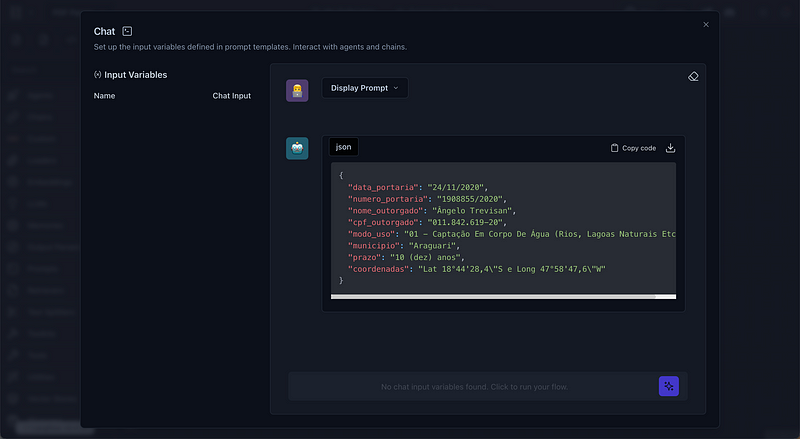
Task: Click the purple run flow button
Action: pos(668,386)
